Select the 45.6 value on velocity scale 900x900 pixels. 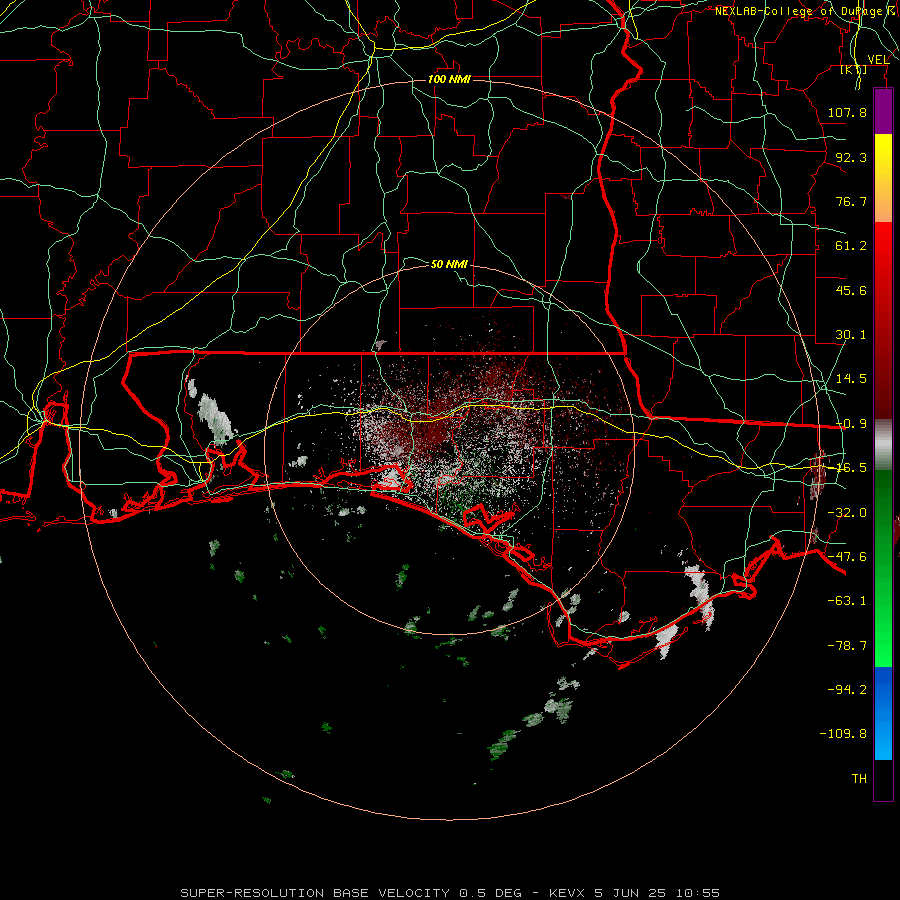point(851,290)
